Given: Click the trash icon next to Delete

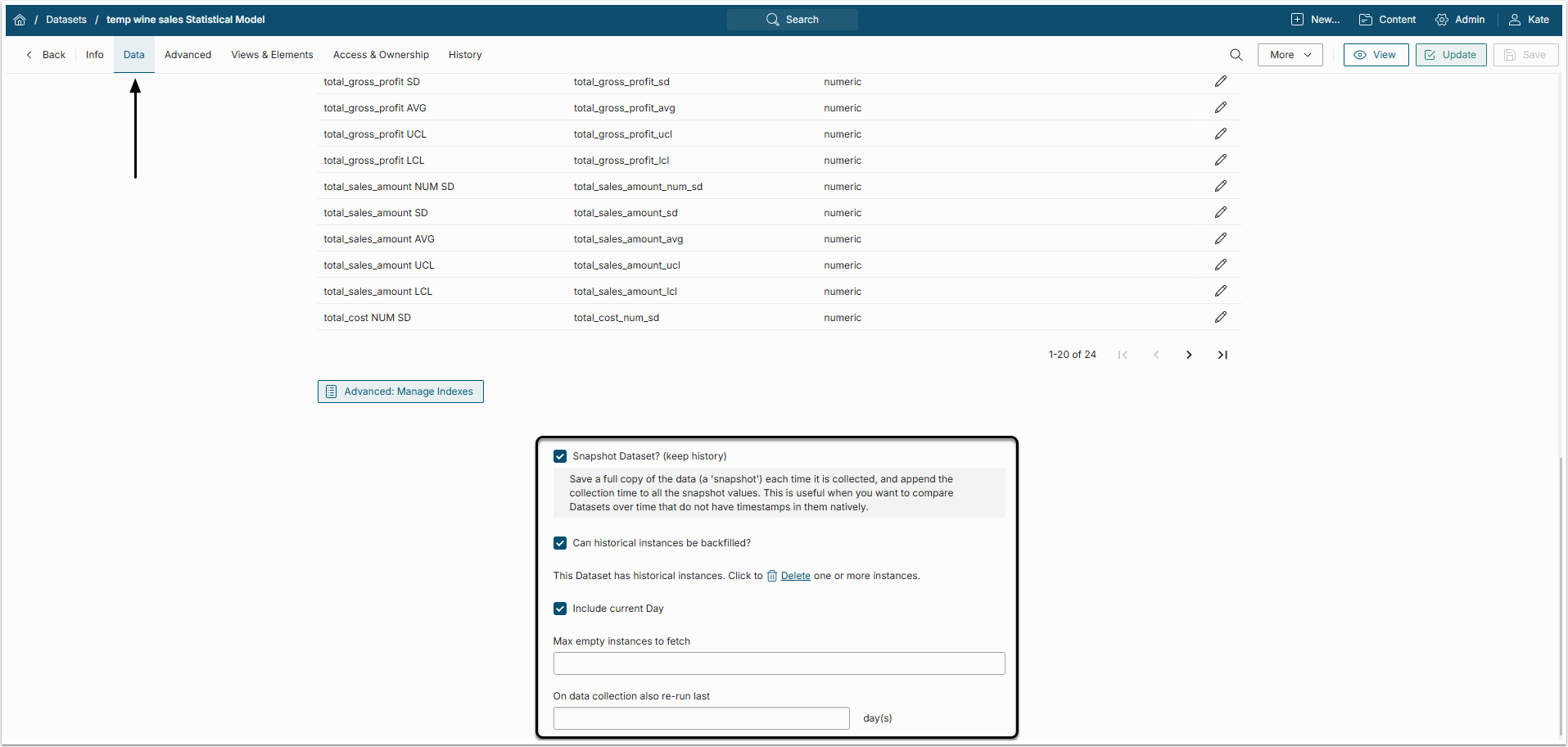Looking at the screenshot, I should tap(771, 576).
